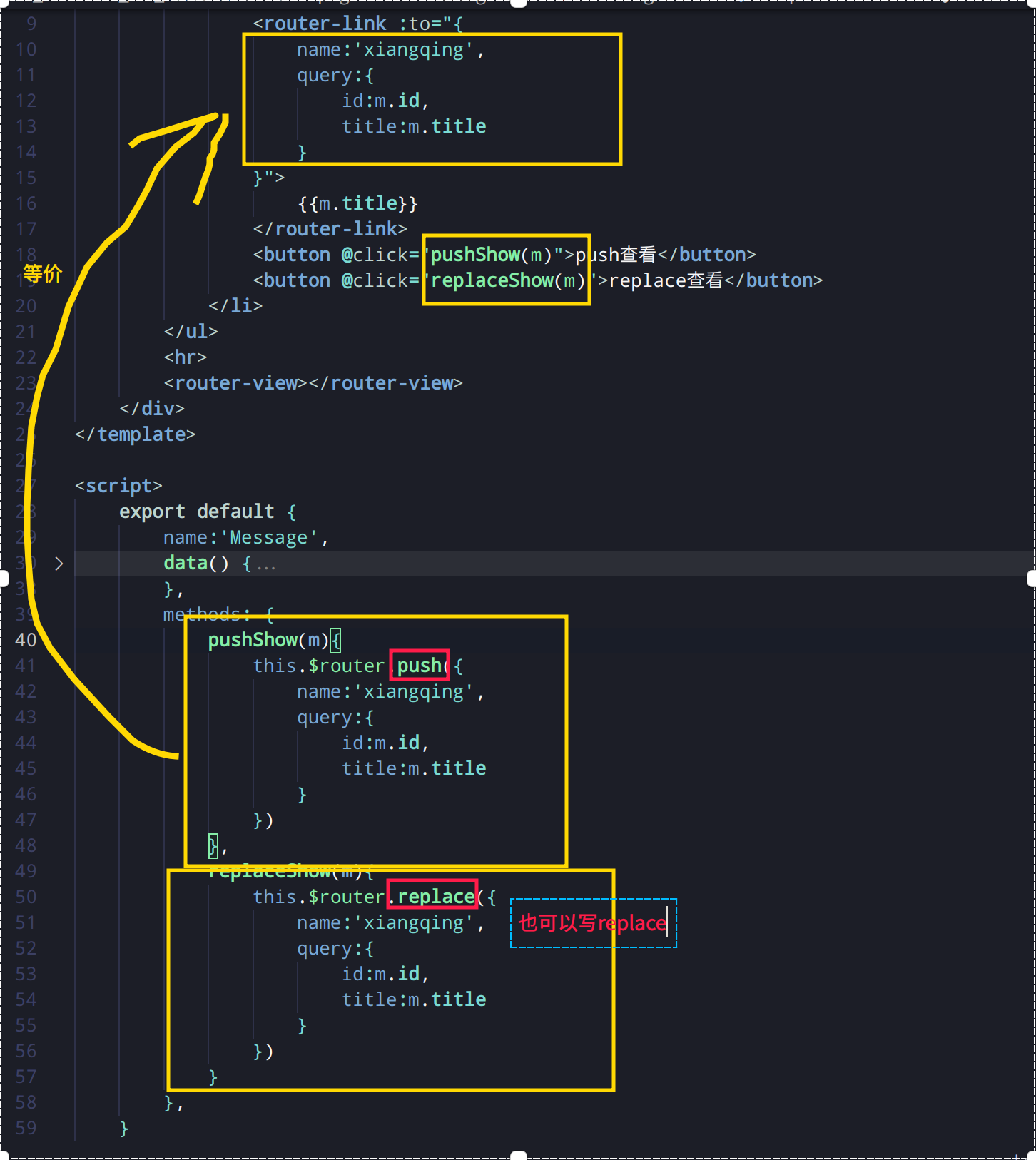
Task: Click the opening <script> tag
Action: click(118, 486)
